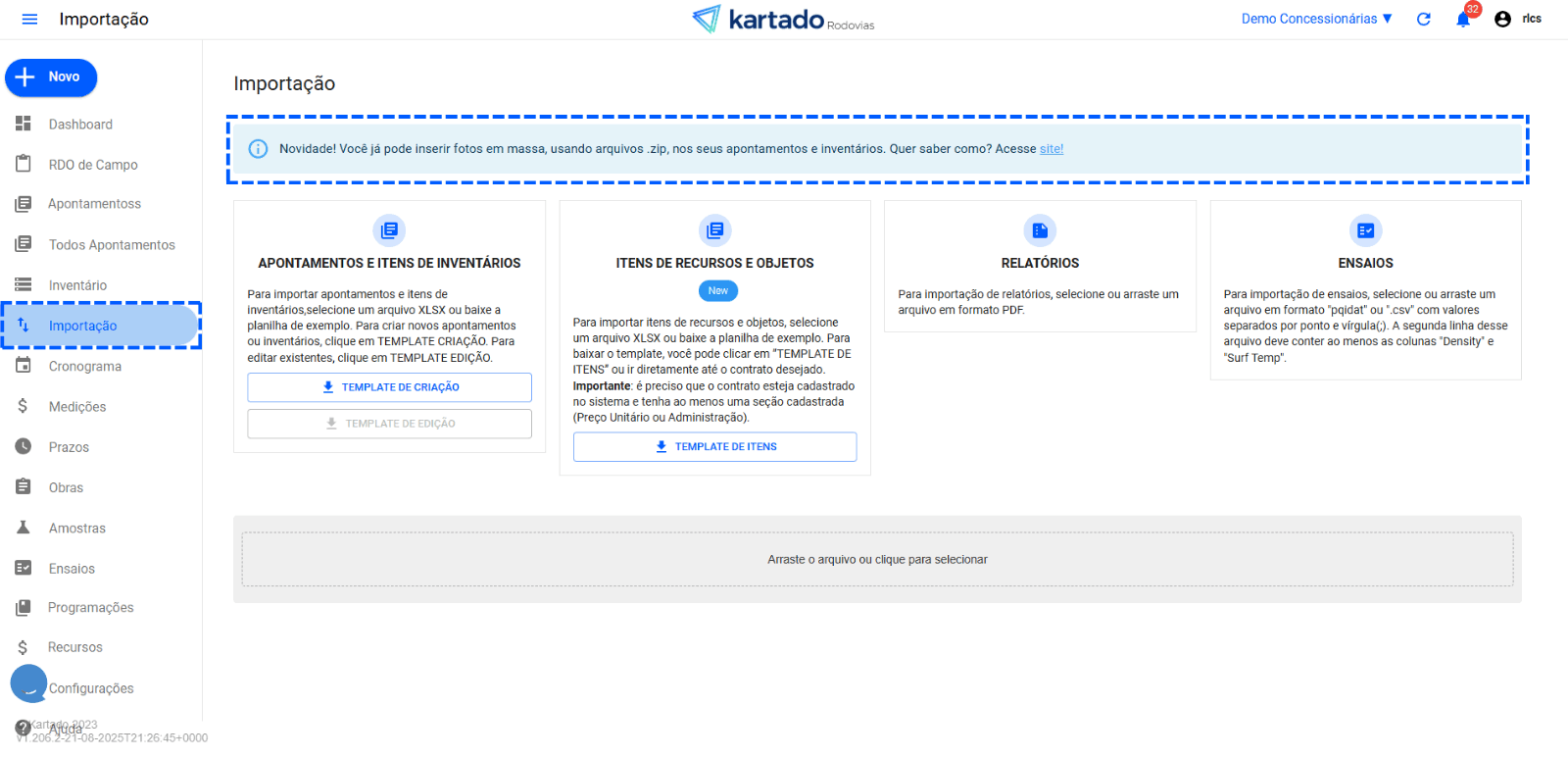
Task: Select Medições in the sidebar
Action: 77,407
